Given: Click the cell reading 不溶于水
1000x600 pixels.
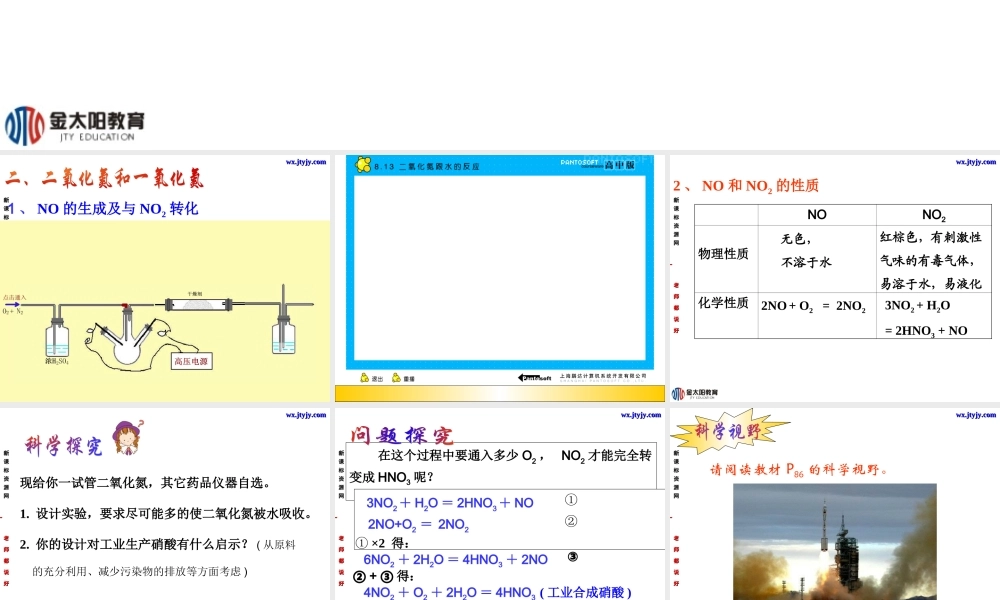Looking at the screenshot, I should pyautogui.click(x=807, y=262).
